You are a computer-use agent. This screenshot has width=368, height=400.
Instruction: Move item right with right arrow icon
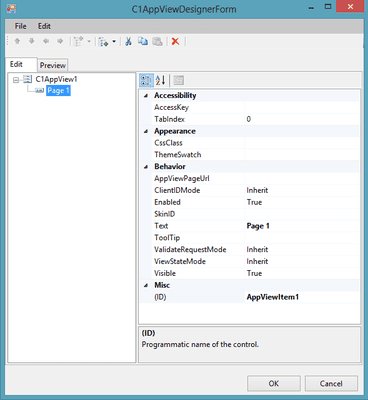[60, 41]
